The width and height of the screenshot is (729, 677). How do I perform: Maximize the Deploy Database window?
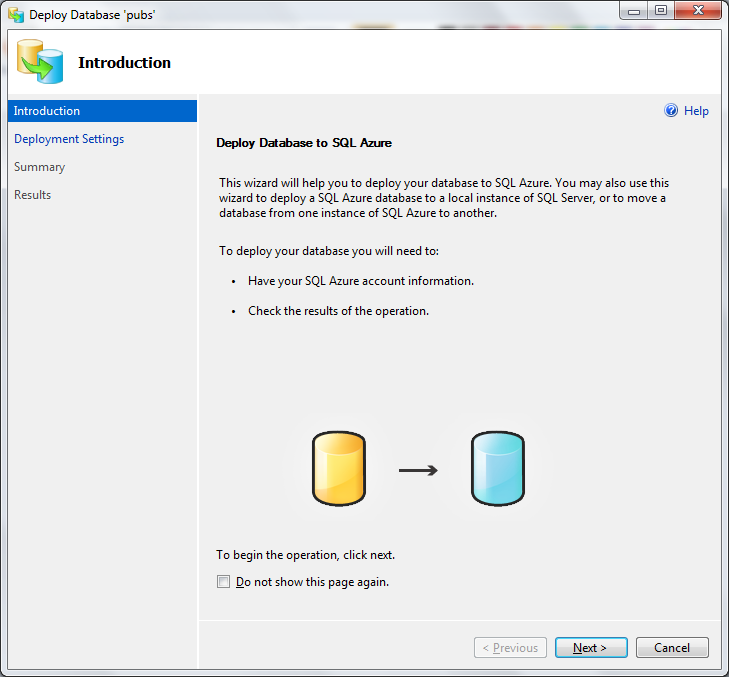(x=661, y=11)
